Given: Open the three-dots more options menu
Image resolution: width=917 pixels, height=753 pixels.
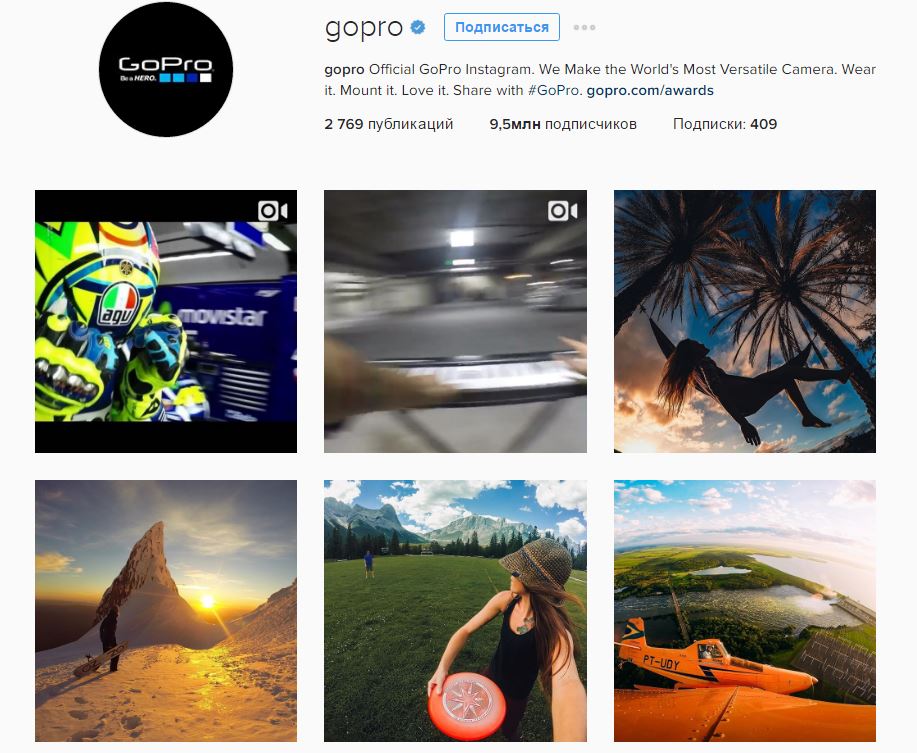Looking at the screenshot, I should [x=584, y=27].
